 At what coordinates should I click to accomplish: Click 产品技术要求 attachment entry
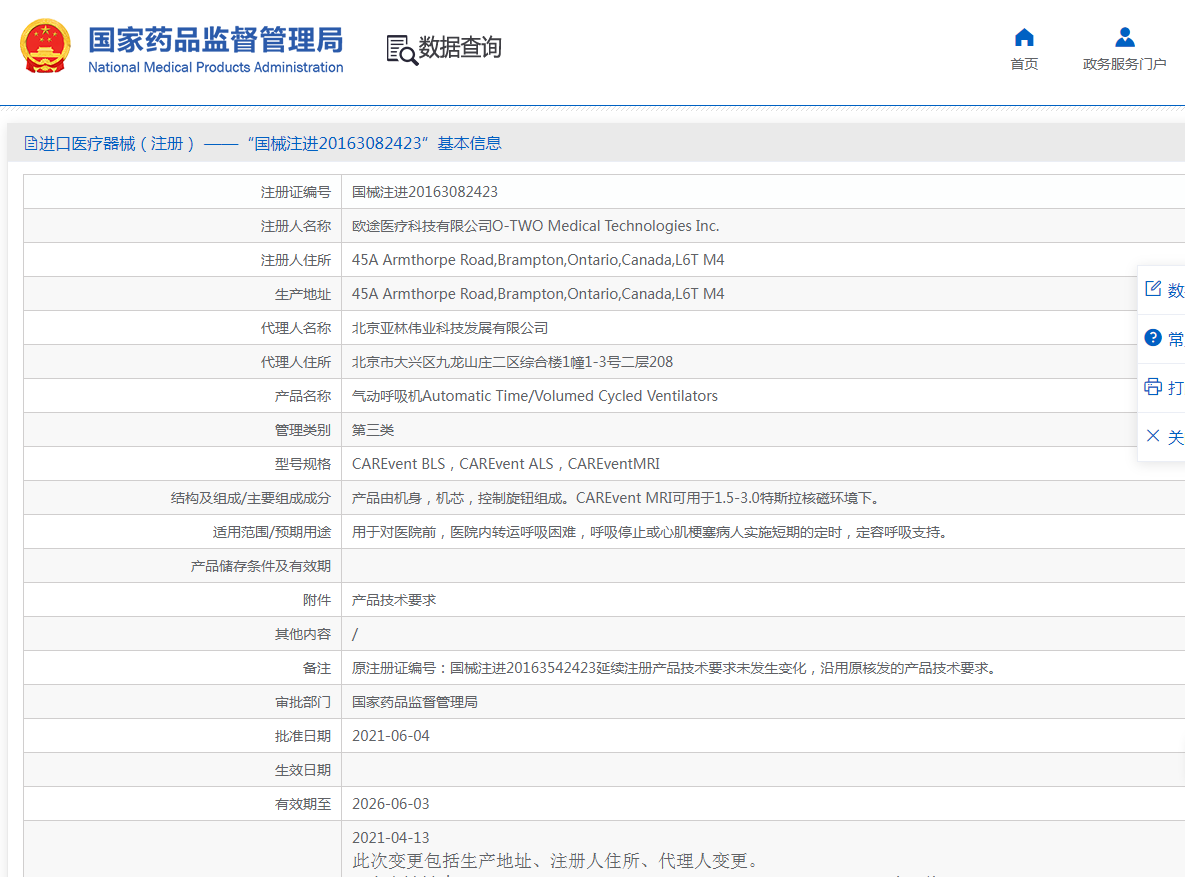coord(394,600)
